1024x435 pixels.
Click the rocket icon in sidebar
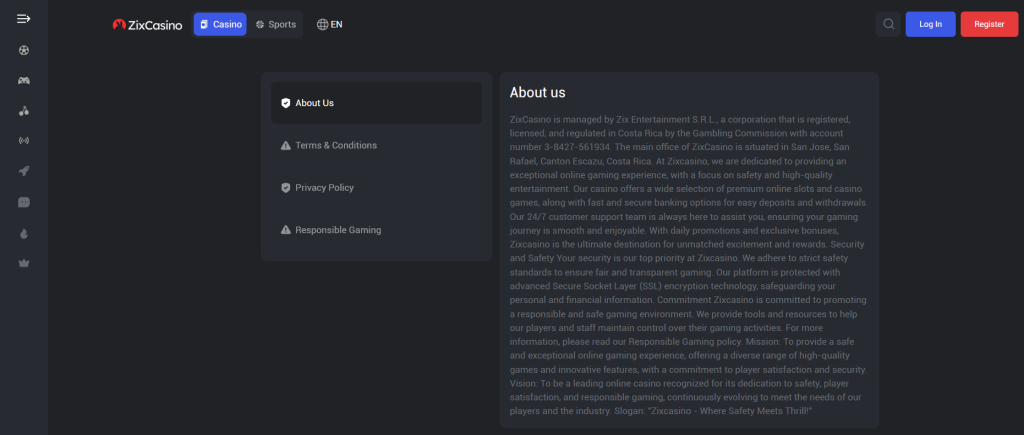pyautogui.click(x=24, y=172)
